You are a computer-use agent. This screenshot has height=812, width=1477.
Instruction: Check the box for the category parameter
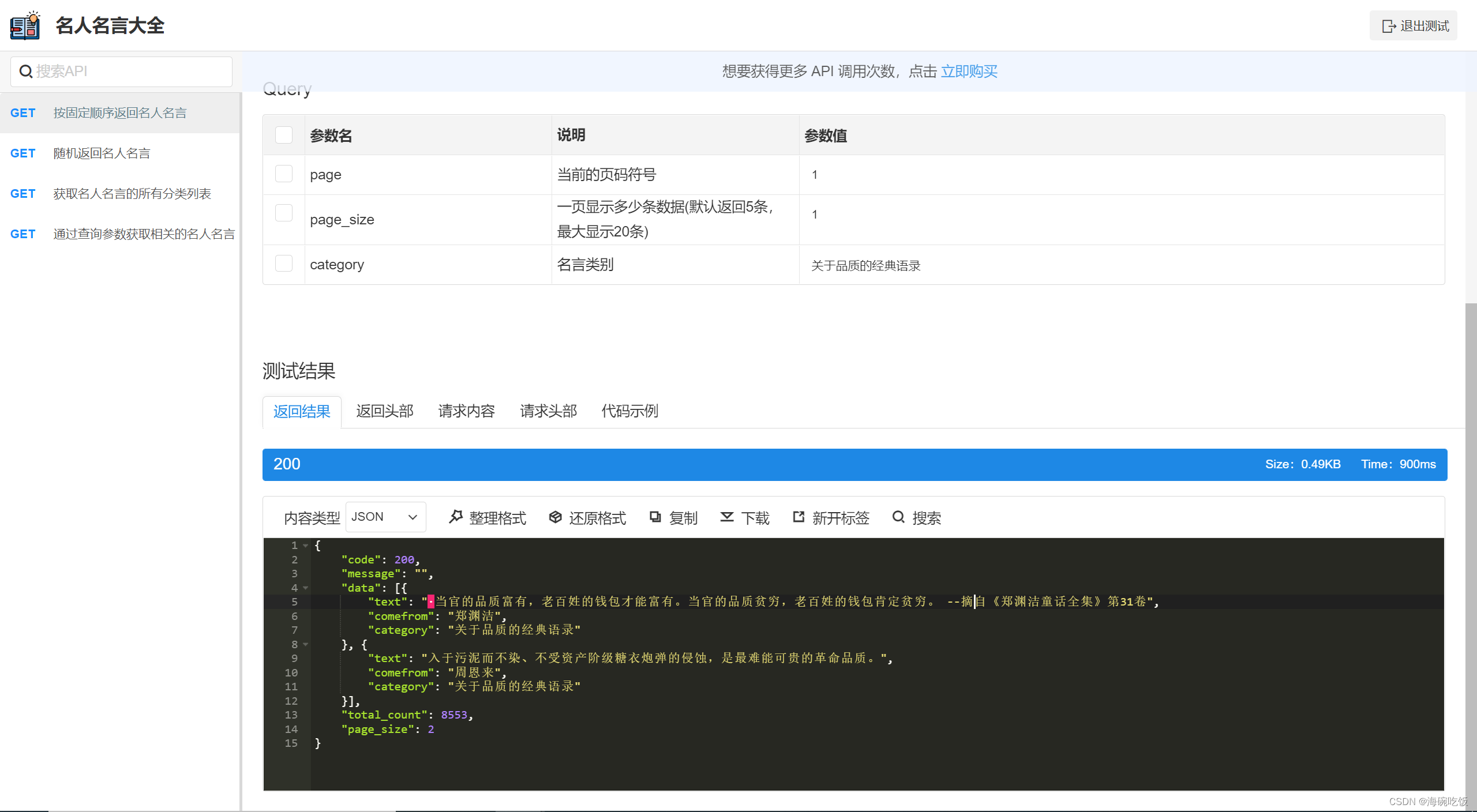(x=284, y=263)
